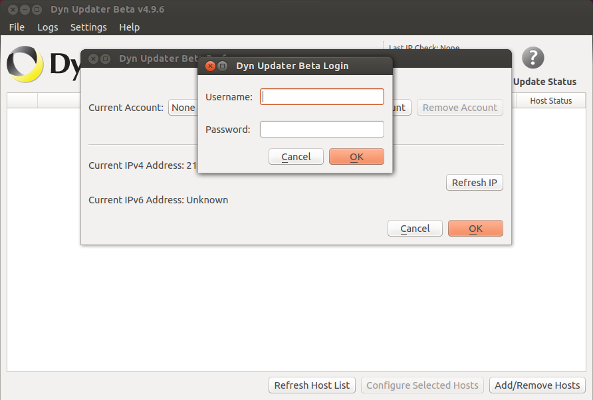Close the Dyn Updater Beta Login dialog
Image resolution: width=593 pixels, height=400 pixels.
click(x=210, y=66)
